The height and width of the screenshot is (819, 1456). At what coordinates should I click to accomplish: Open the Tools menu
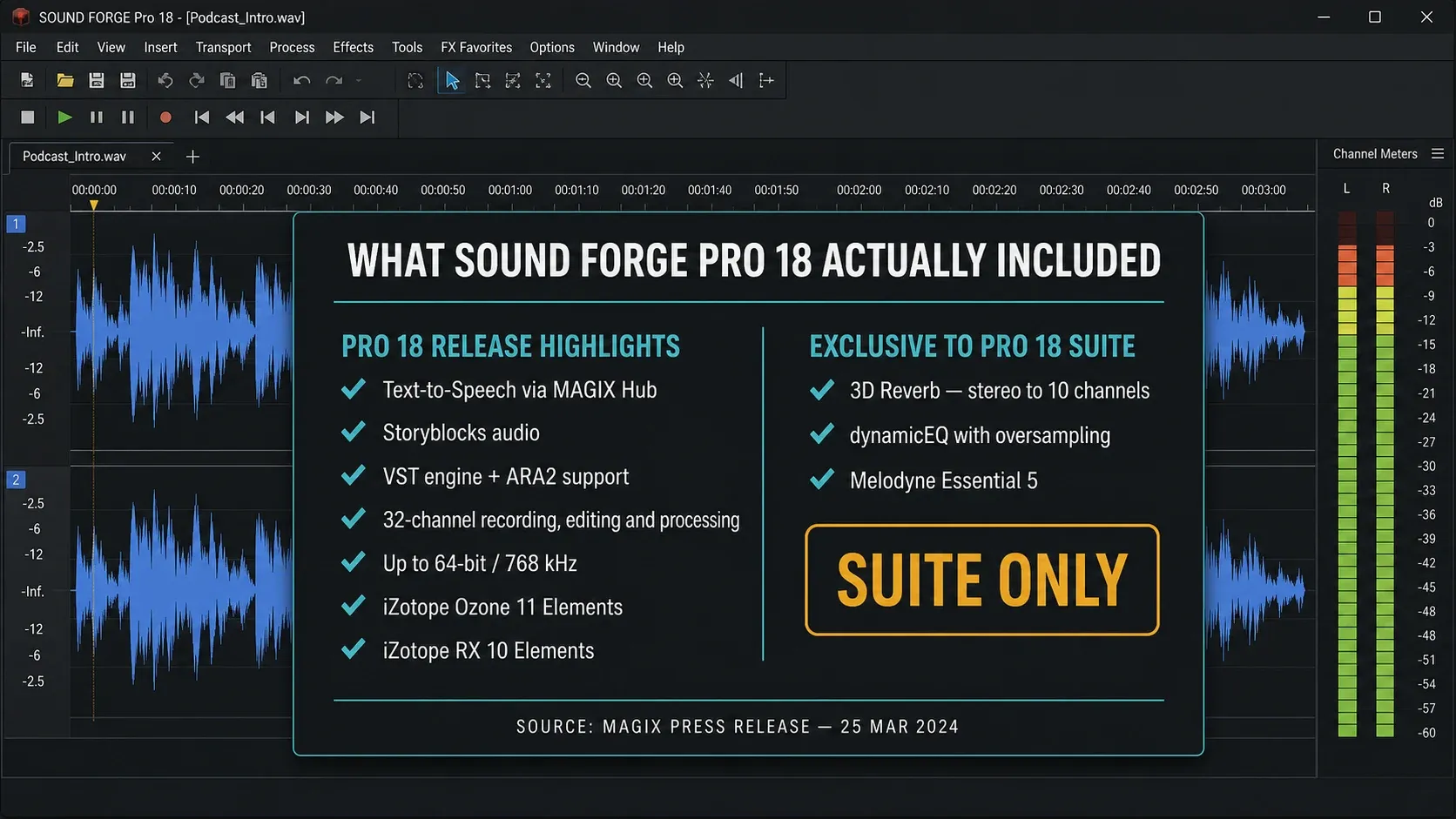407,47
